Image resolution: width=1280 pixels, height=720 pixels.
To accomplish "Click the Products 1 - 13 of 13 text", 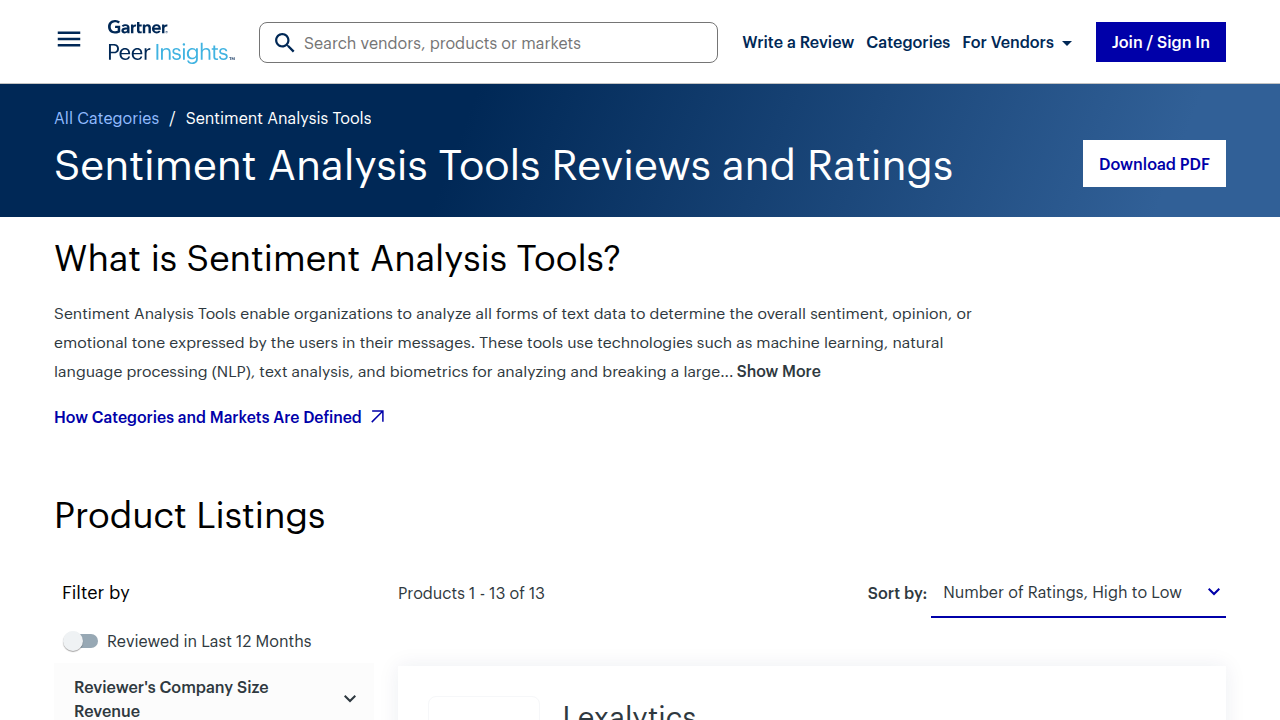I will tap(471, 593).
